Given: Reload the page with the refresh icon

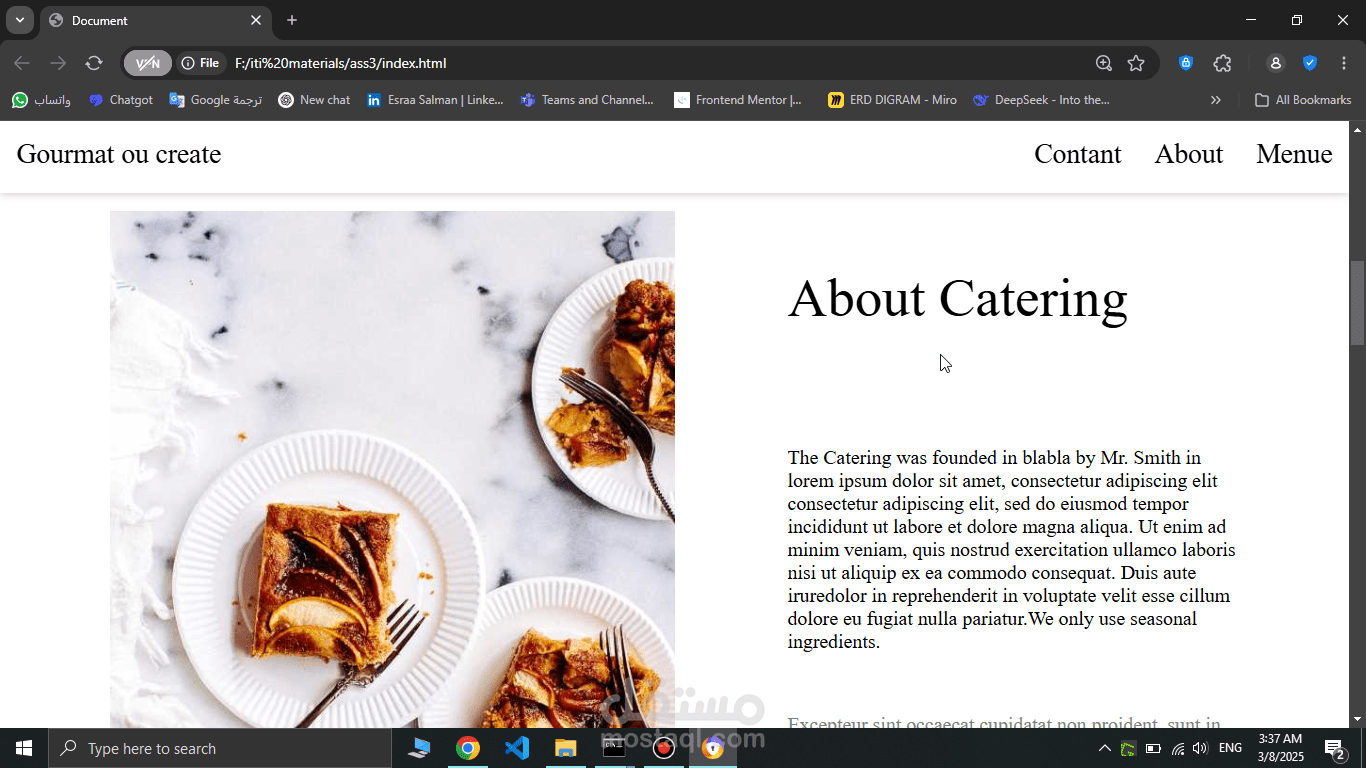Looking at the screenshot, I should point(94,63).
